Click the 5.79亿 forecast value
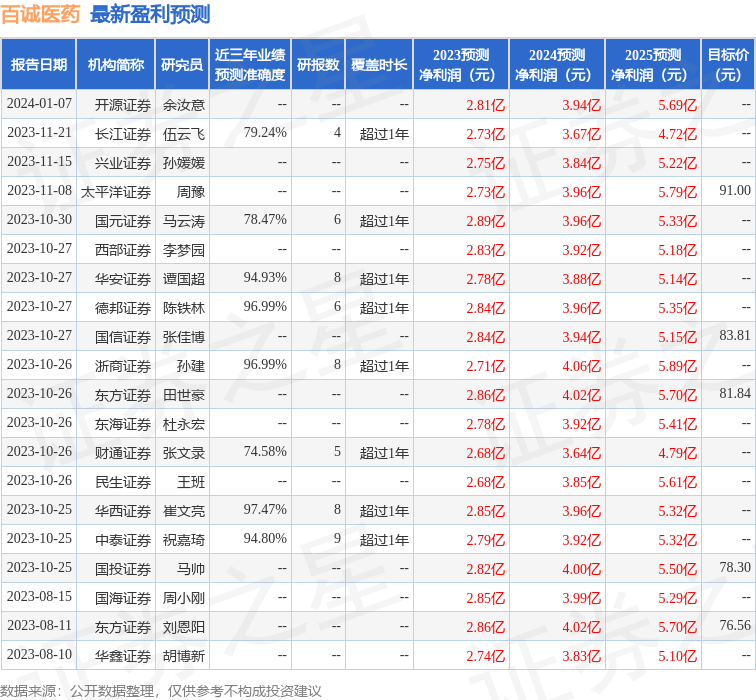 (677, 192)
